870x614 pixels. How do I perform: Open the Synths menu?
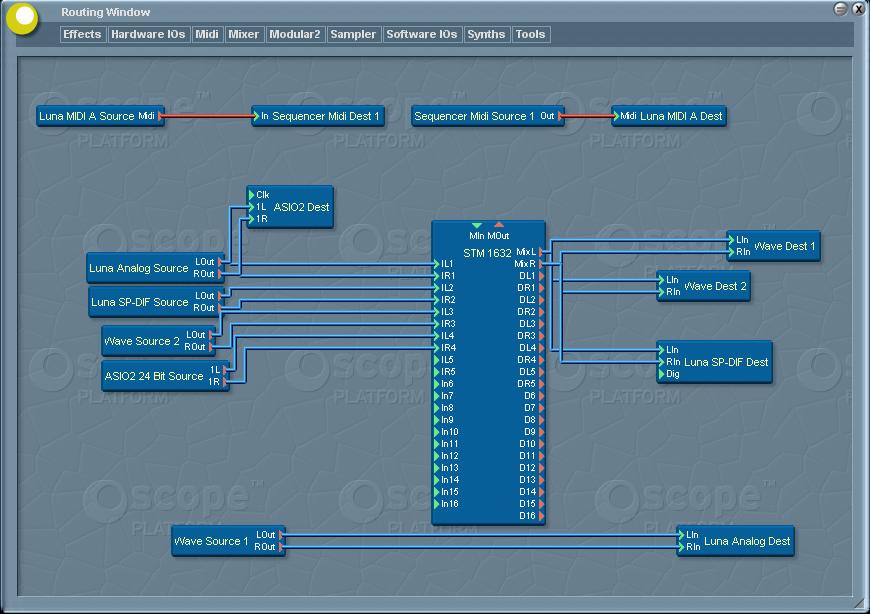point(486,34)
